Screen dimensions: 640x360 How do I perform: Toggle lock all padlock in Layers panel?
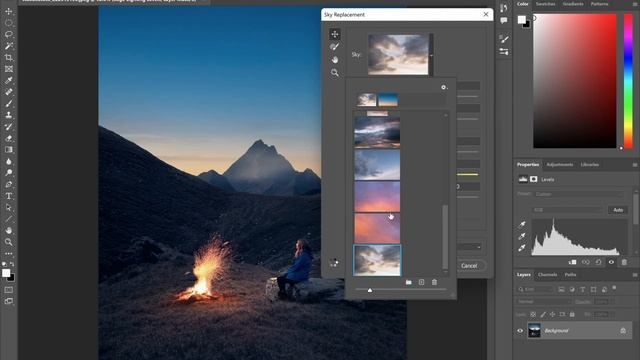tap(572, 314)
